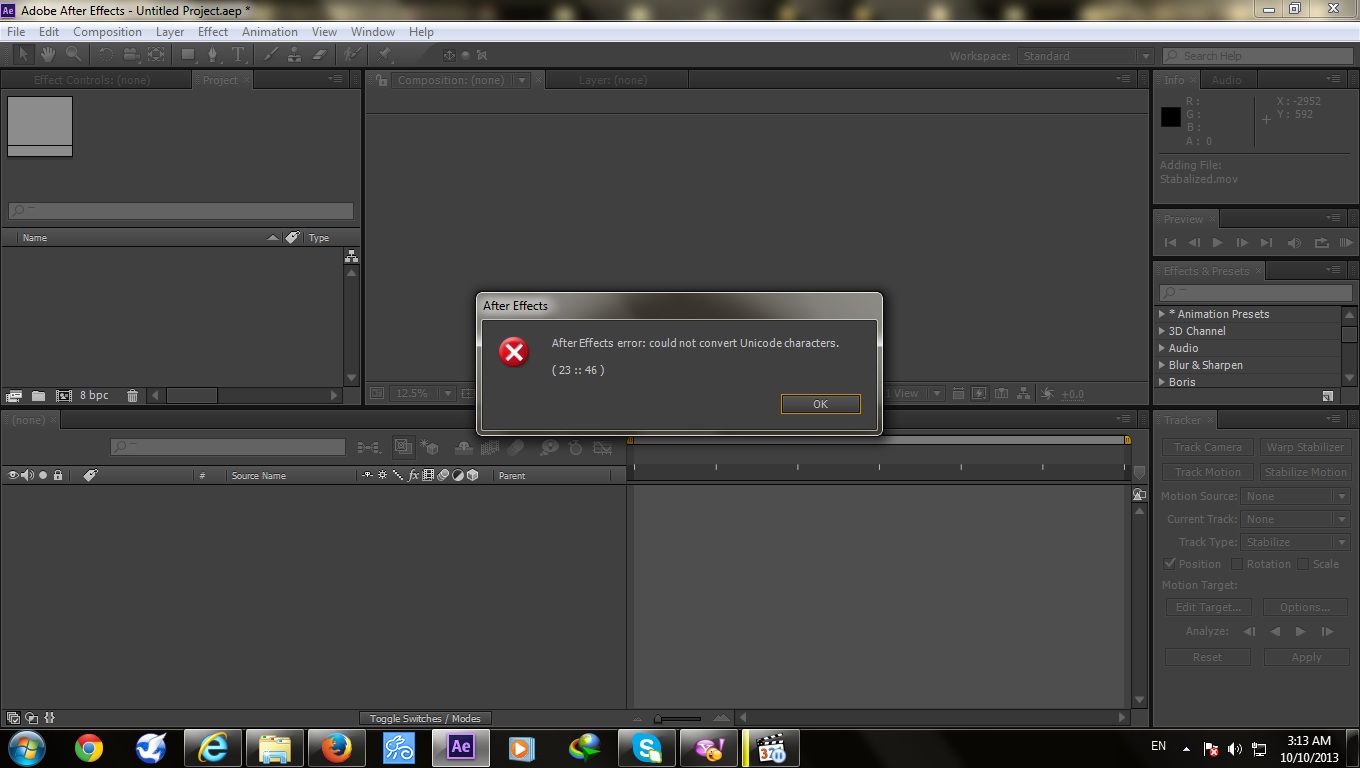Click the Warp Stabilizer button

[1305, 447]
